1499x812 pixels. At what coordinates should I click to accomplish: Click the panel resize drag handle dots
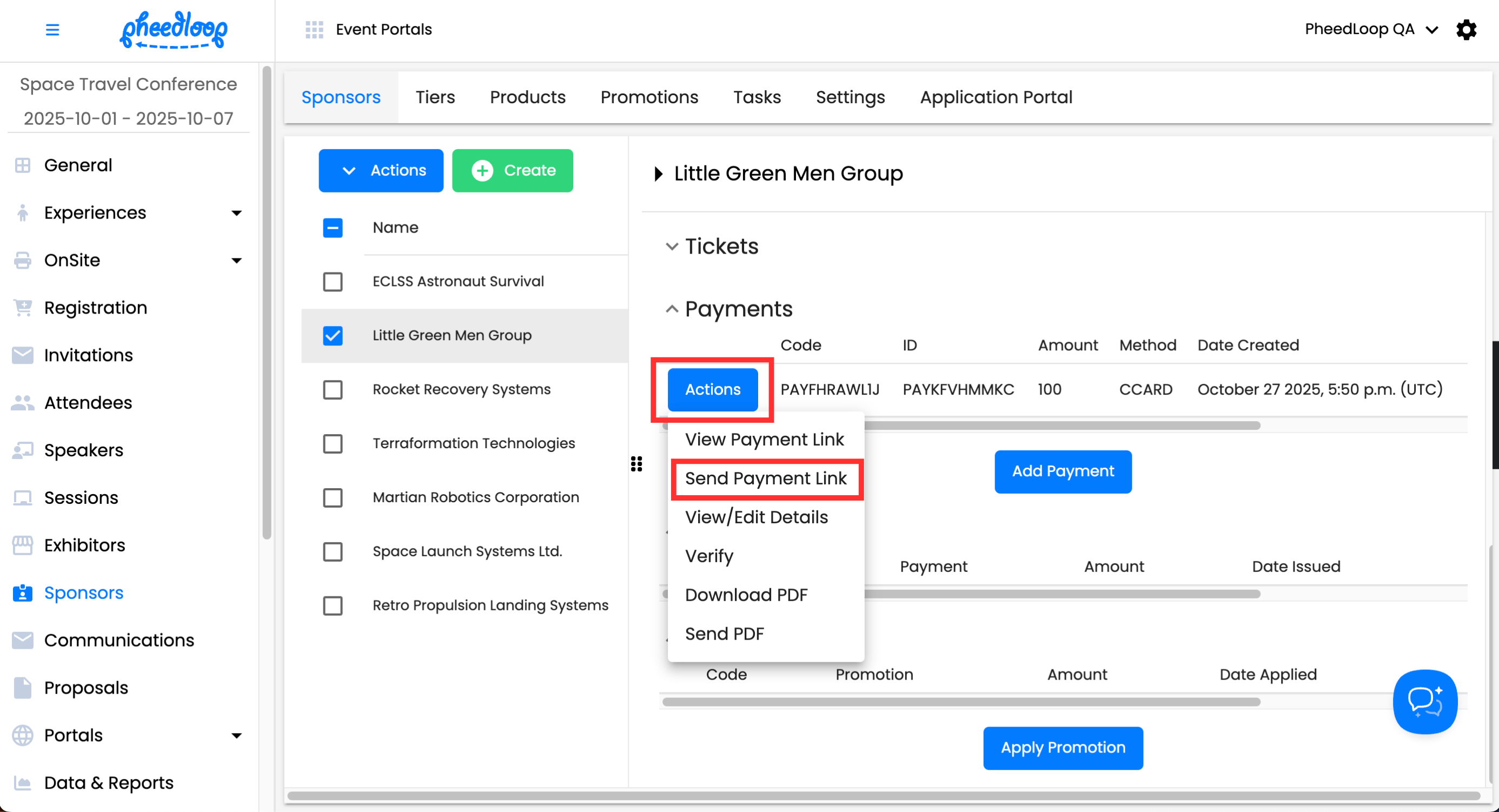pyautogui.click(x=636, y=464)
